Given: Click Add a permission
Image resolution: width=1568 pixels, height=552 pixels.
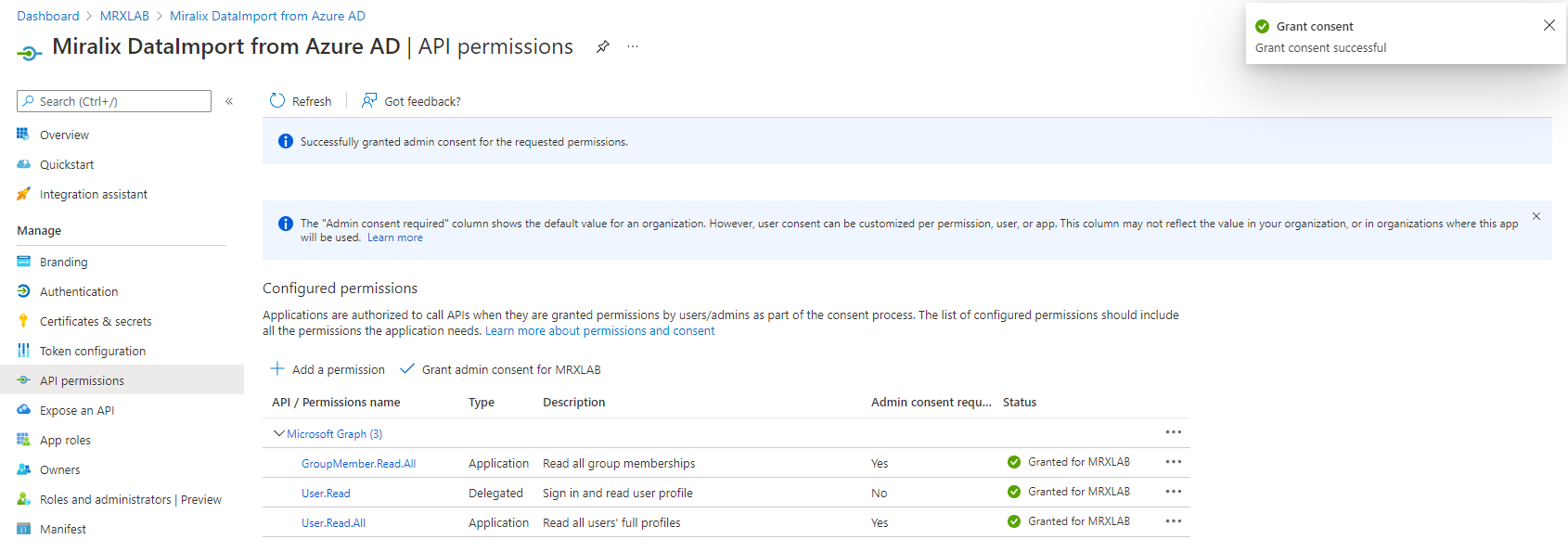Looking at the screenshot, I should coord(328,369).
